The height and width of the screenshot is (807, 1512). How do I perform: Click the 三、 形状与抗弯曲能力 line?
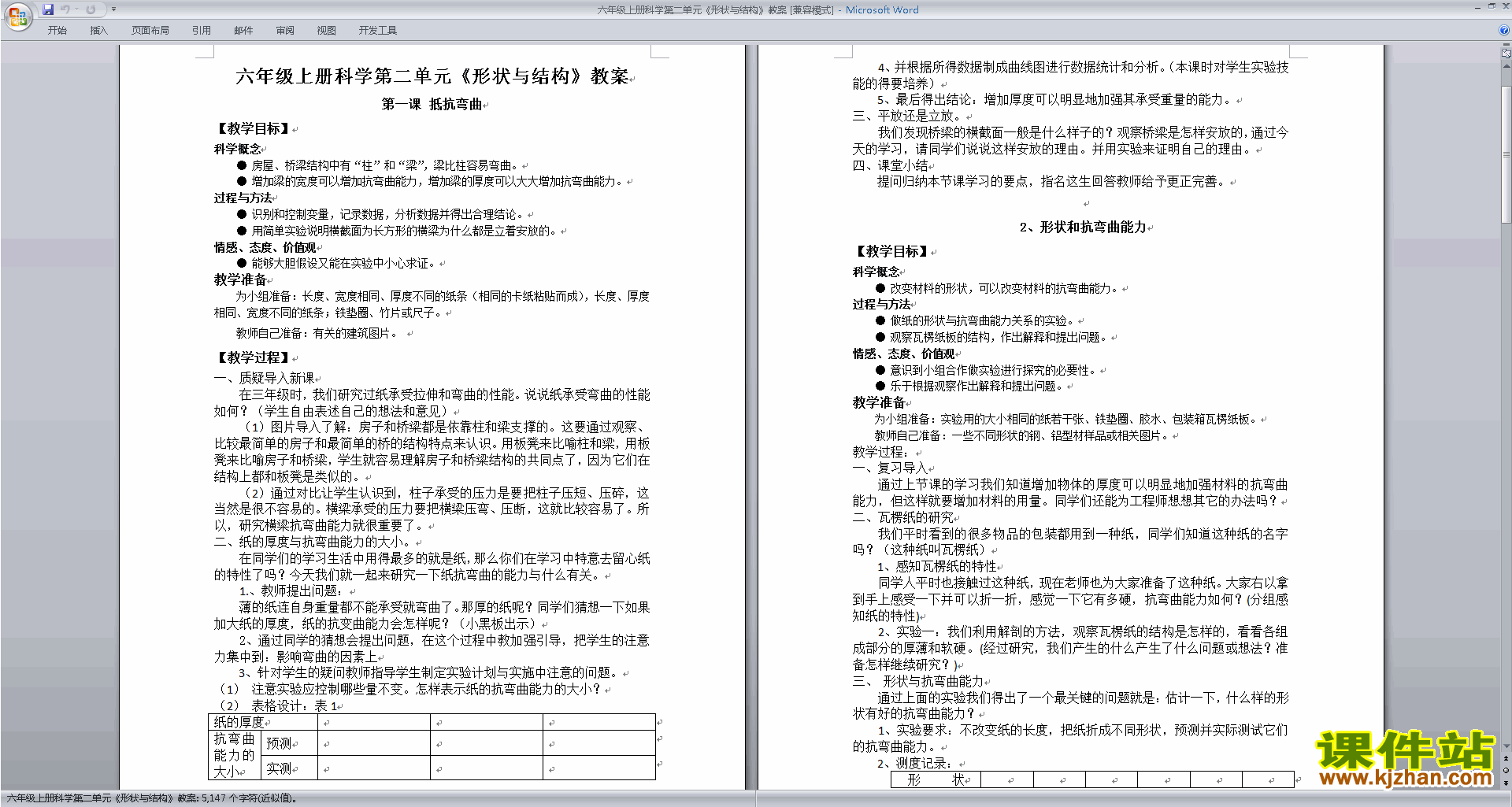click(x=918, y=681)
